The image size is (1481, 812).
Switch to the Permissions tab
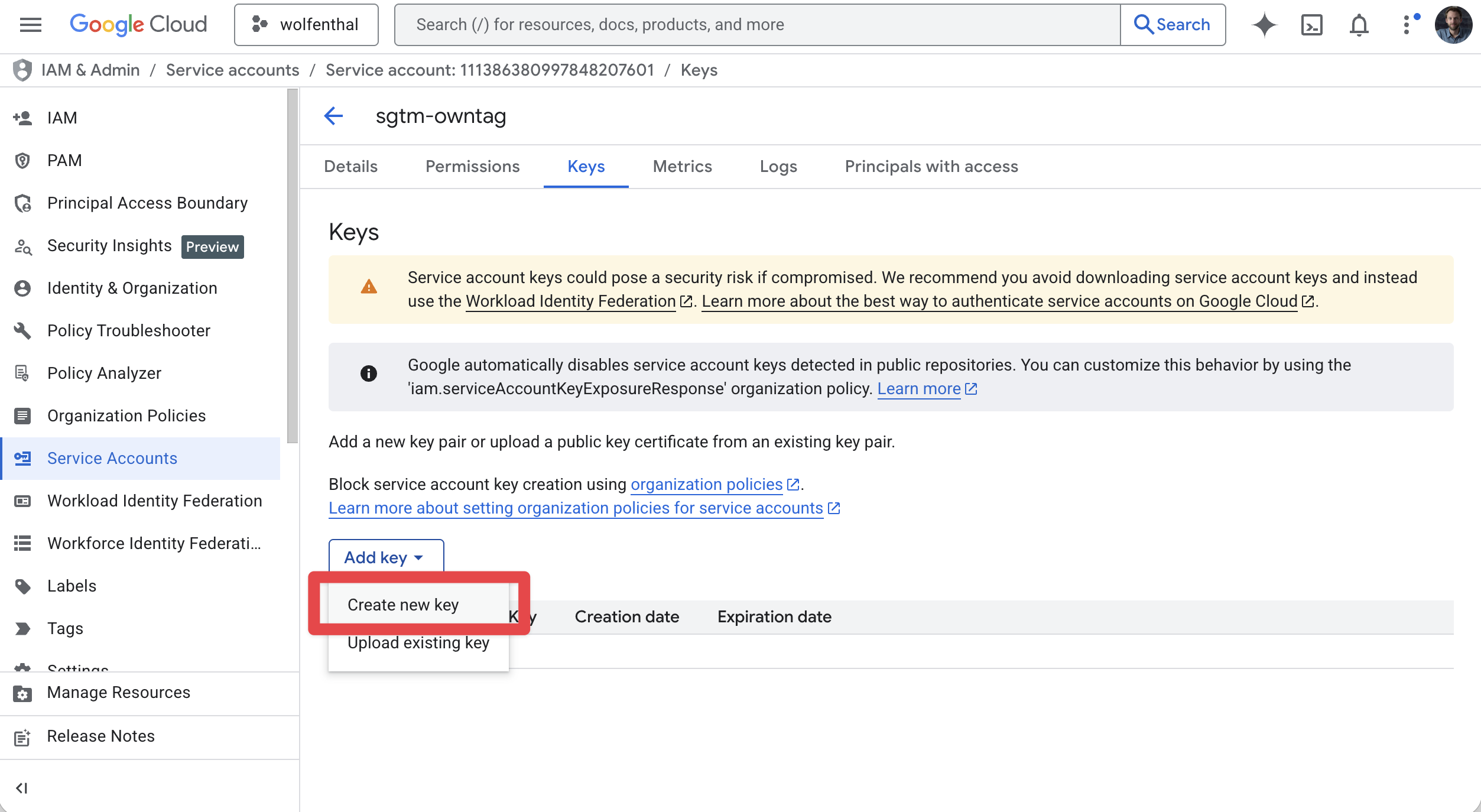pos(472,167)
